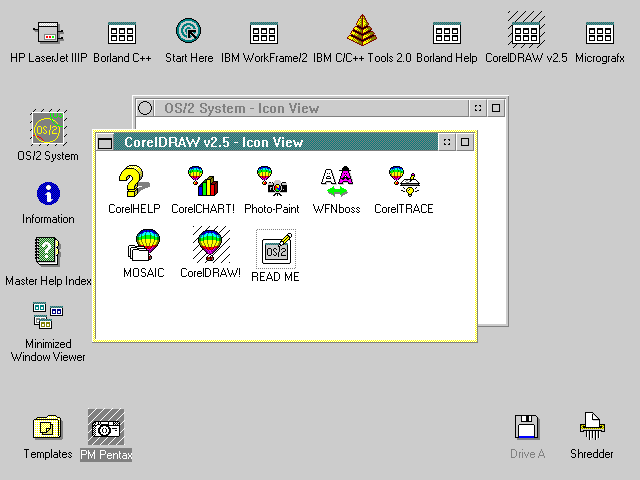
Task: Open the IBM WorkFrame/2 folder
Action: pos(264,33)
